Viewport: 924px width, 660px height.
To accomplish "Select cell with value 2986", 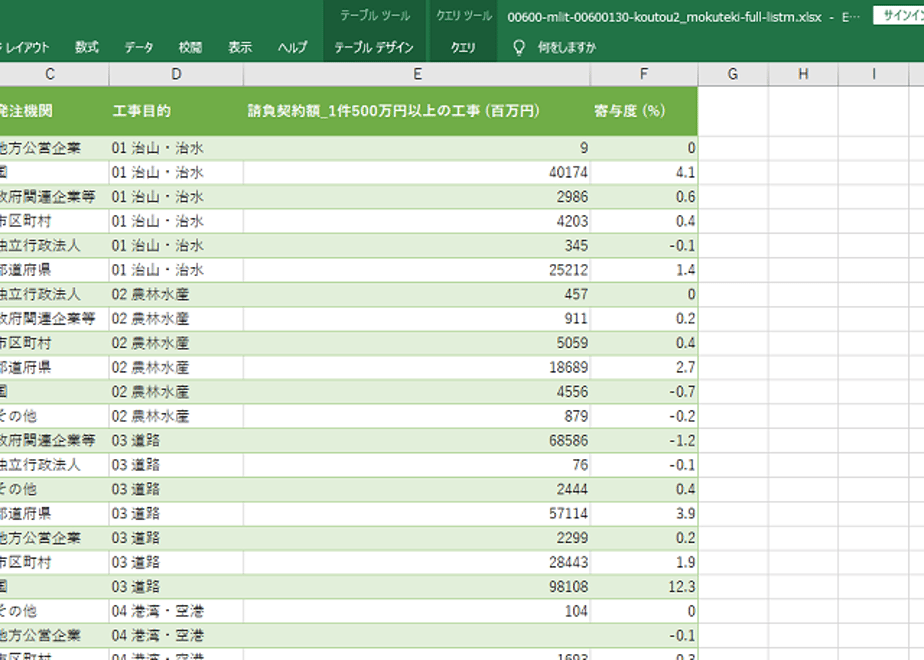I will click(x=417, y=197).
